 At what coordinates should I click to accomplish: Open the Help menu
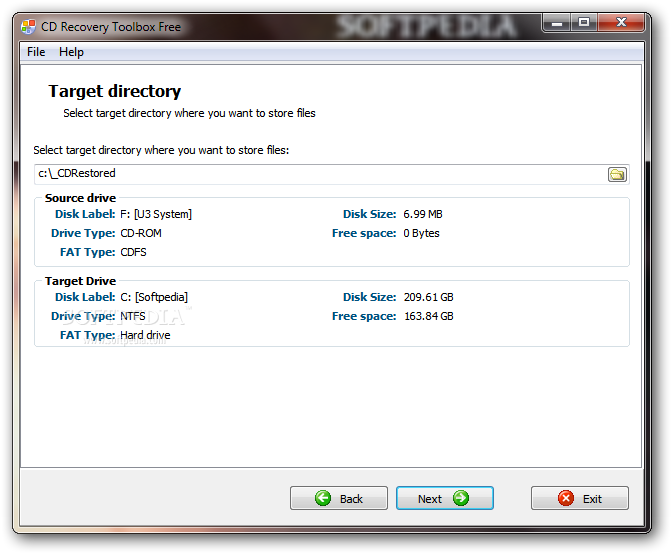pos(71,52)
